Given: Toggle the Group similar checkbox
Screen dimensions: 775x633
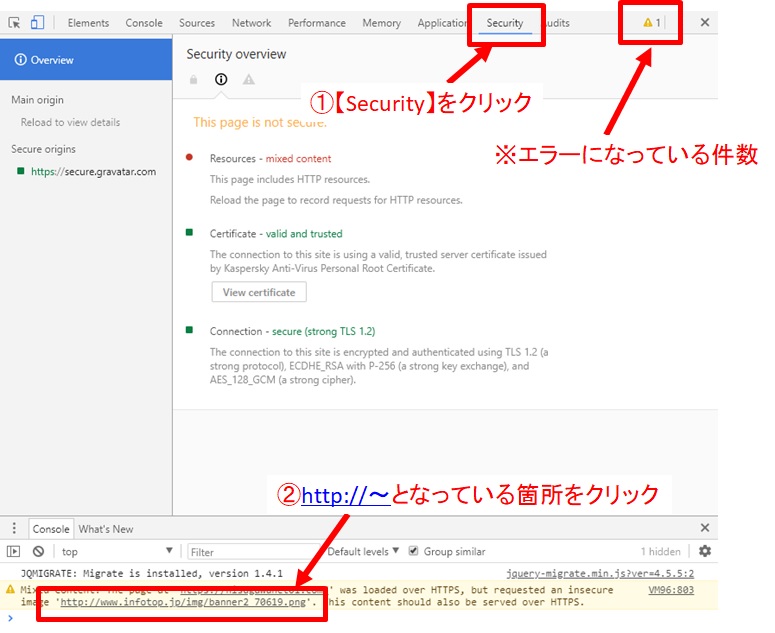Looking at the screenshot, I should (x=413, y=550).
